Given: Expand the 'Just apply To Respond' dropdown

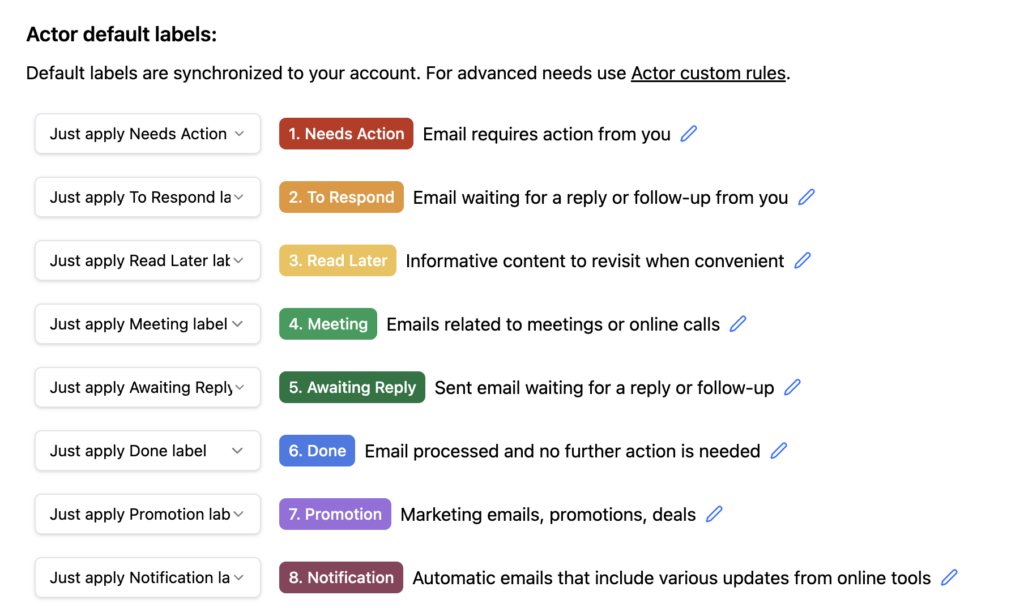Looking at the screenshot, I should pos(147,197).
